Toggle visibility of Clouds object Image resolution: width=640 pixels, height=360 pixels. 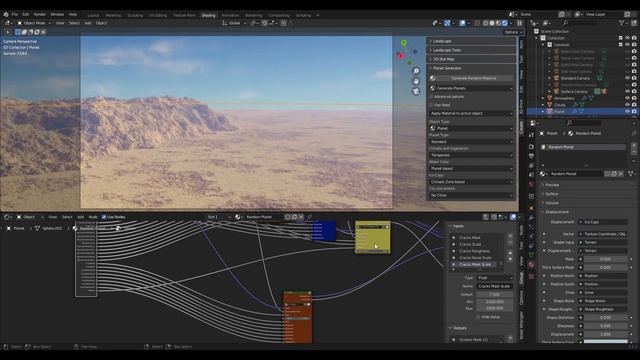coord(627,105)
